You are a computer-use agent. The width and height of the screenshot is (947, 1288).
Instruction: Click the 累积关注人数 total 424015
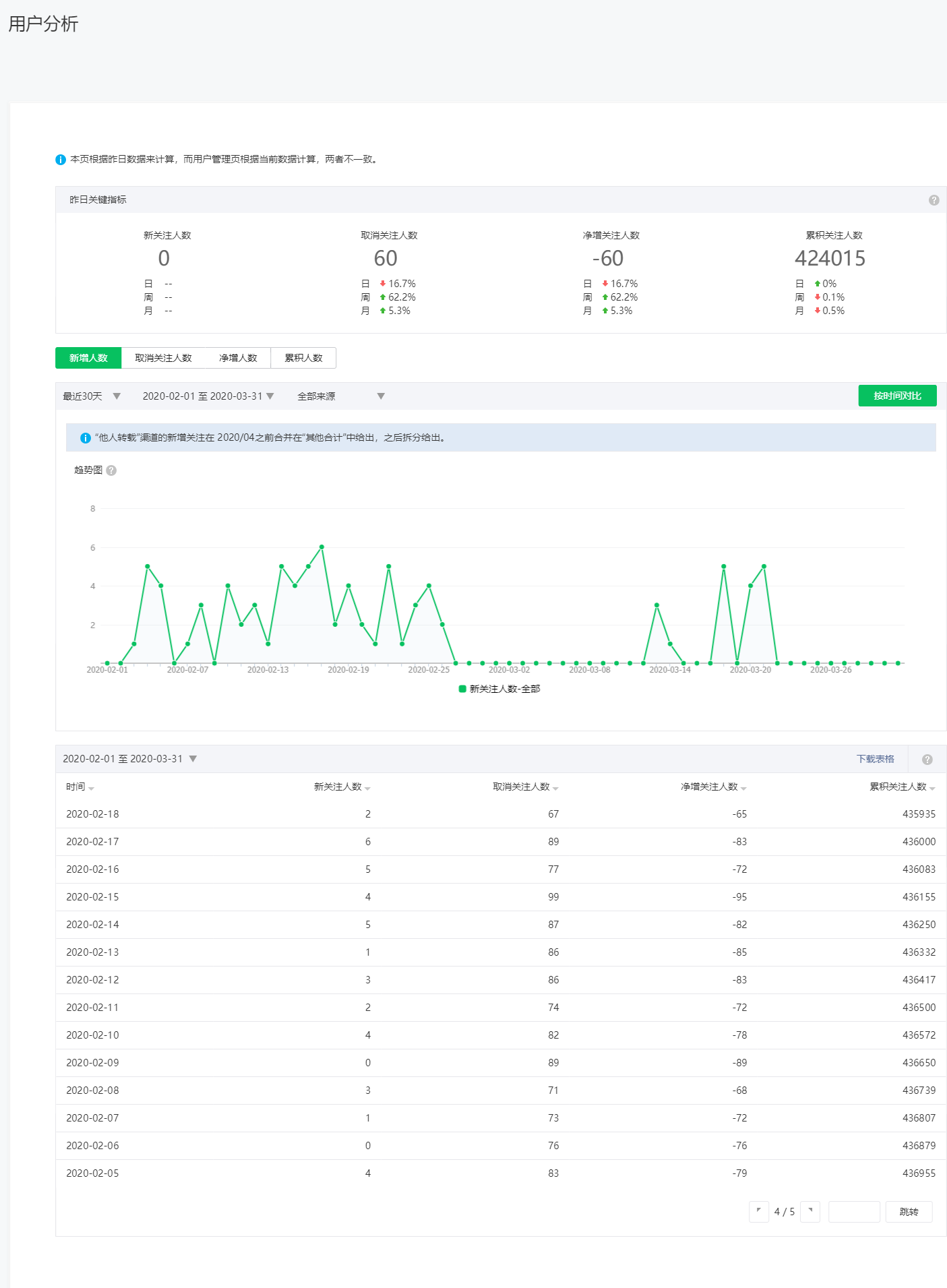[830, 258]
